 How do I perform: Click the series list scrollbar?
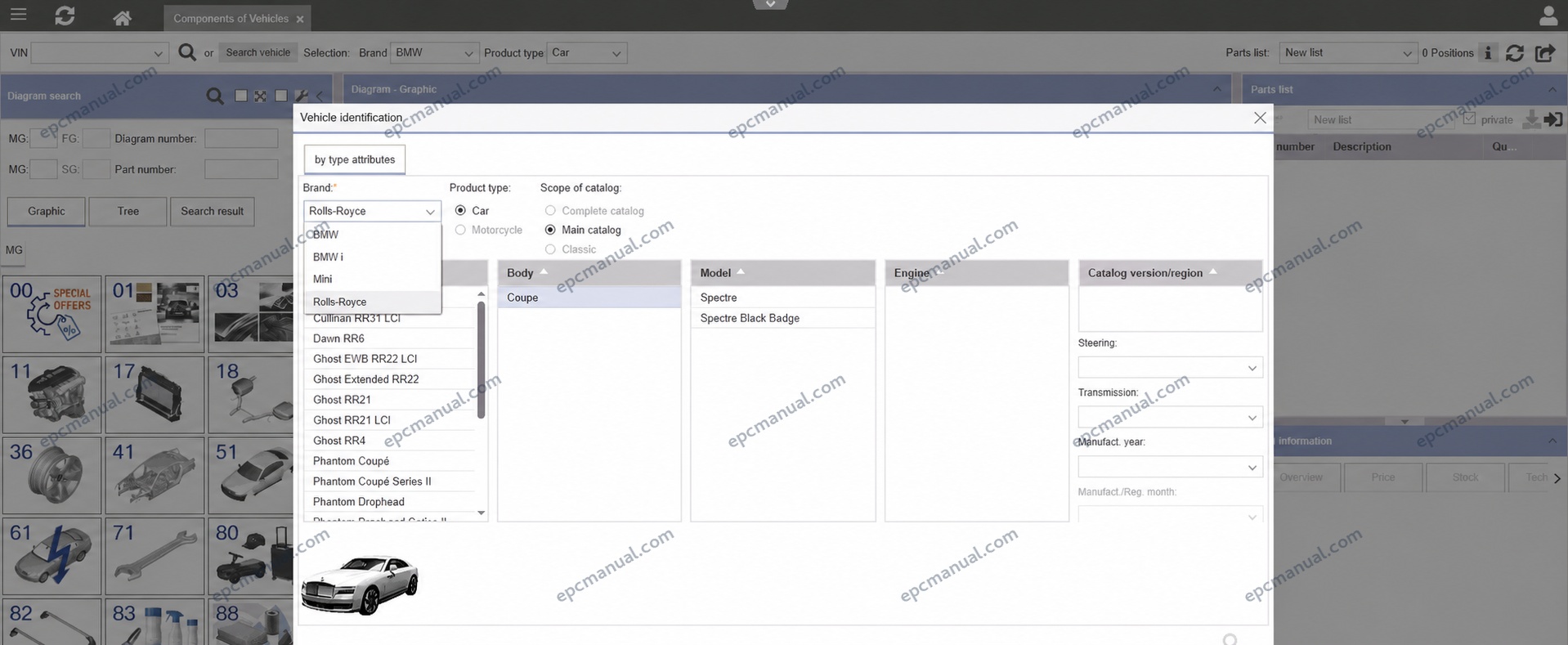[481, 360]
